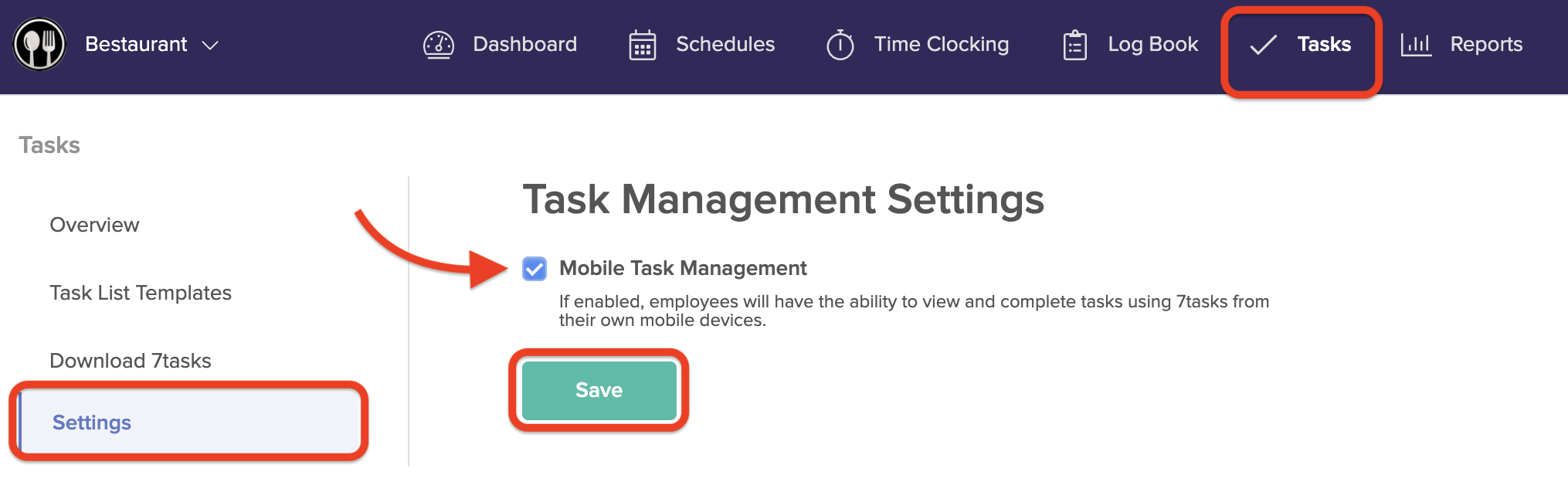Click the Log Book clipboard icon

coord(1074,45)
